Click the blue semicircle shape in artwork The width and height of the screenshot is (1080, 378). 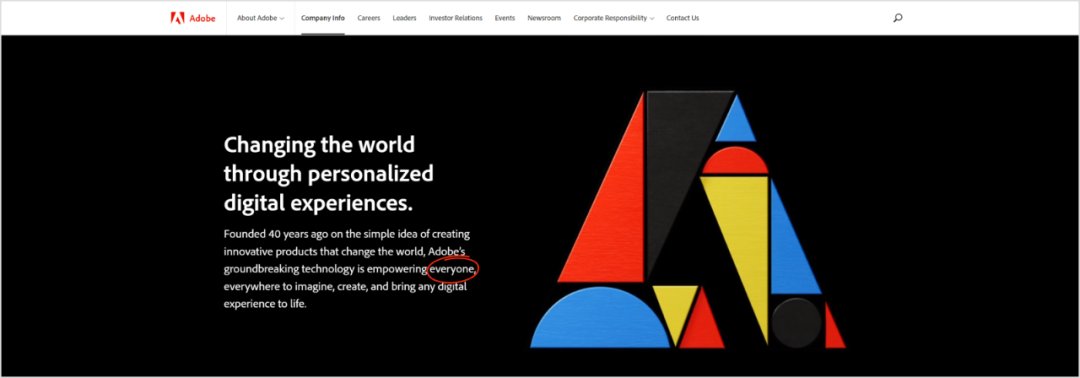pos(599,320)
